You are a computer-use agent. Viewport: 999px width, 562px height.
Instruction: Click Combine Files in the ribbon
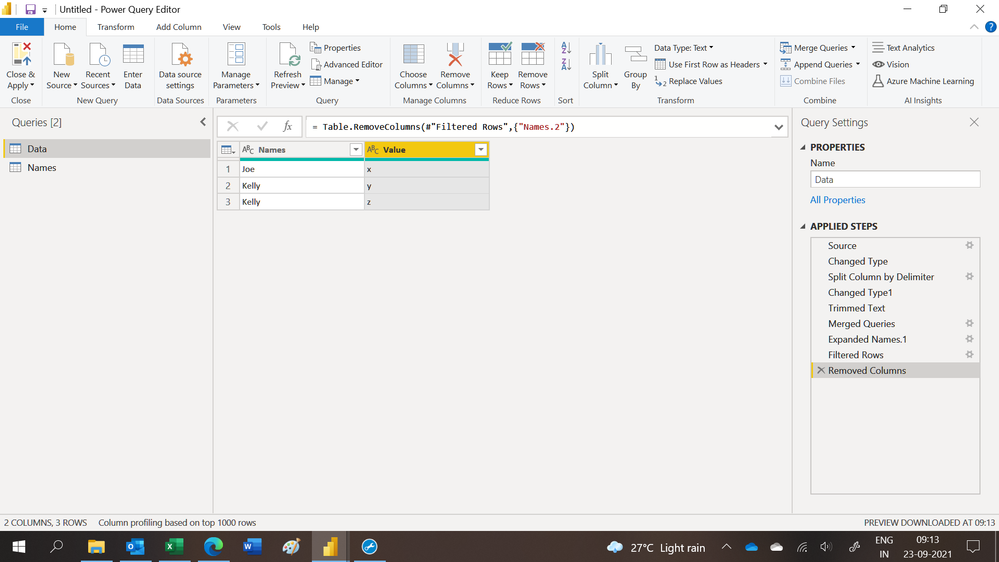pyautogui.click(x=813, y=81)
